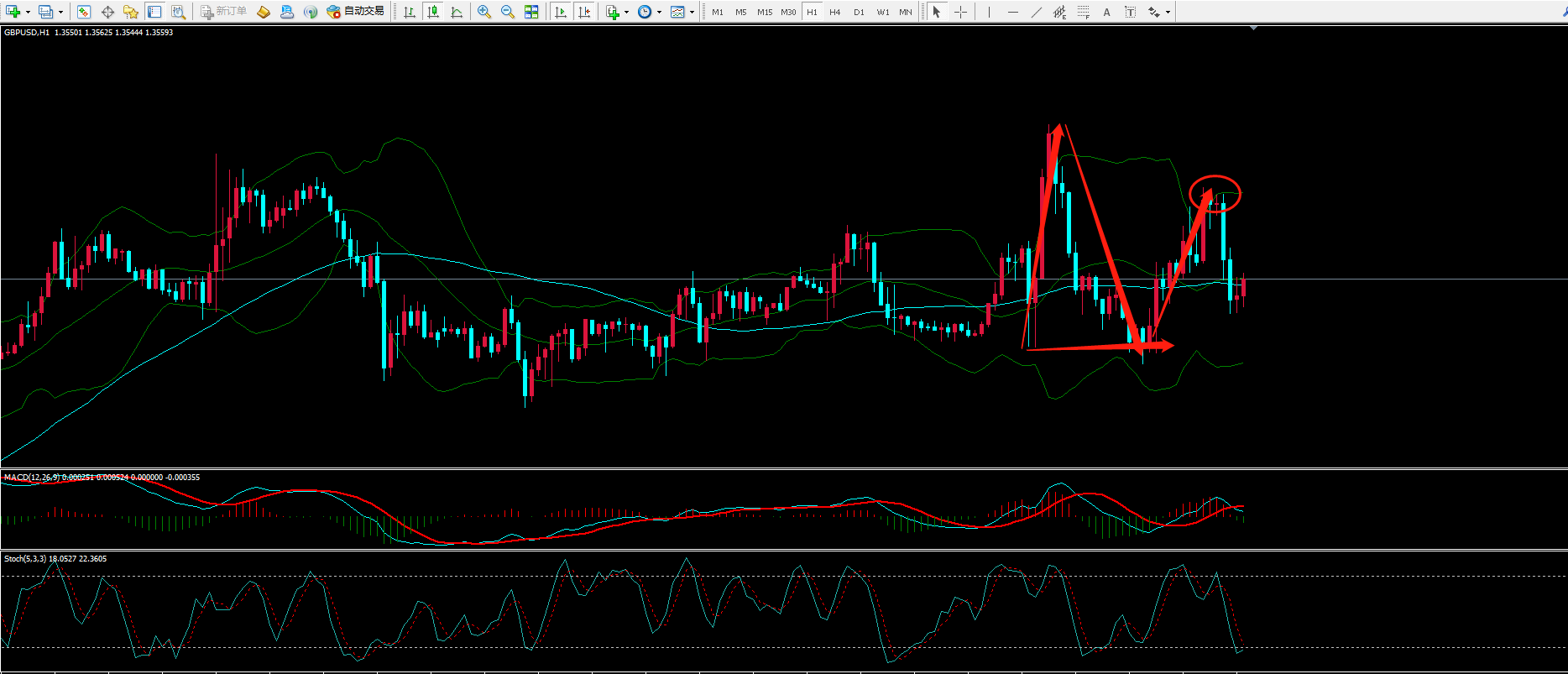Expand the new chart dropdown arrow
Image resolution: width=1568 pixels, height=674 pixels.
[x=28, y=12]
